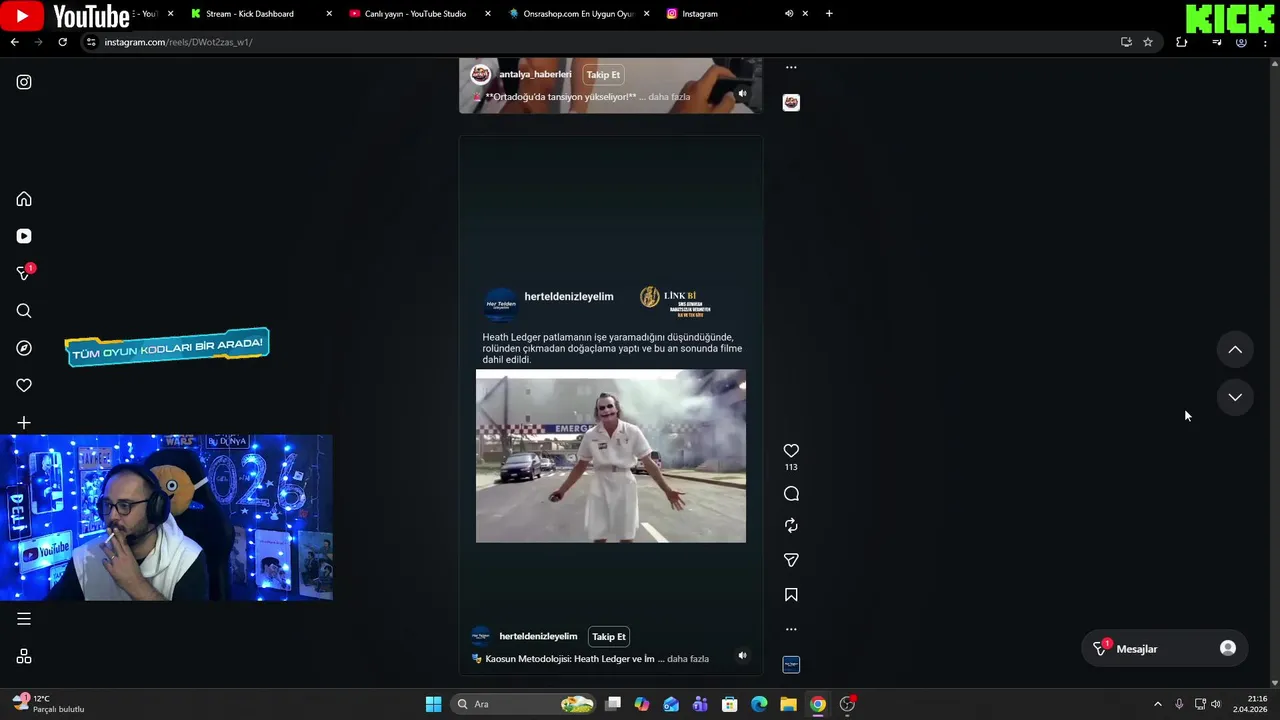Open audio thumbnail below reel action icons

pyautogui.click(x=791, y=665)
